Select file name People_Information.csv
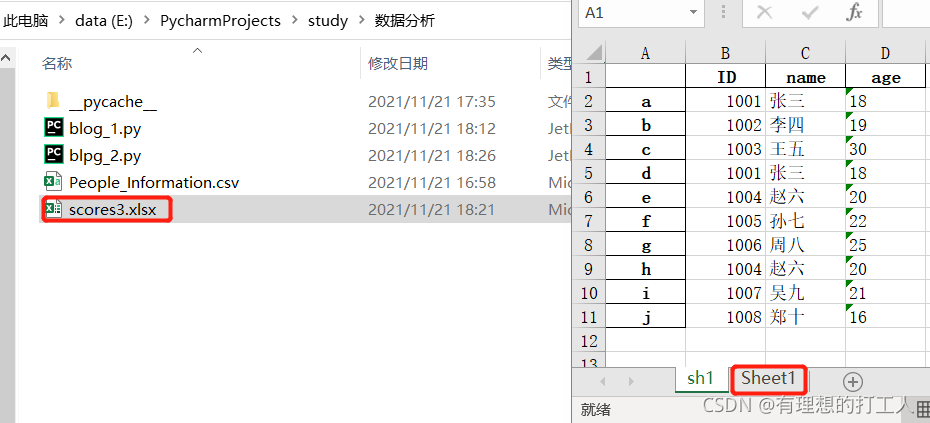This screenshot has width=930, height=423. pos(154,182)
